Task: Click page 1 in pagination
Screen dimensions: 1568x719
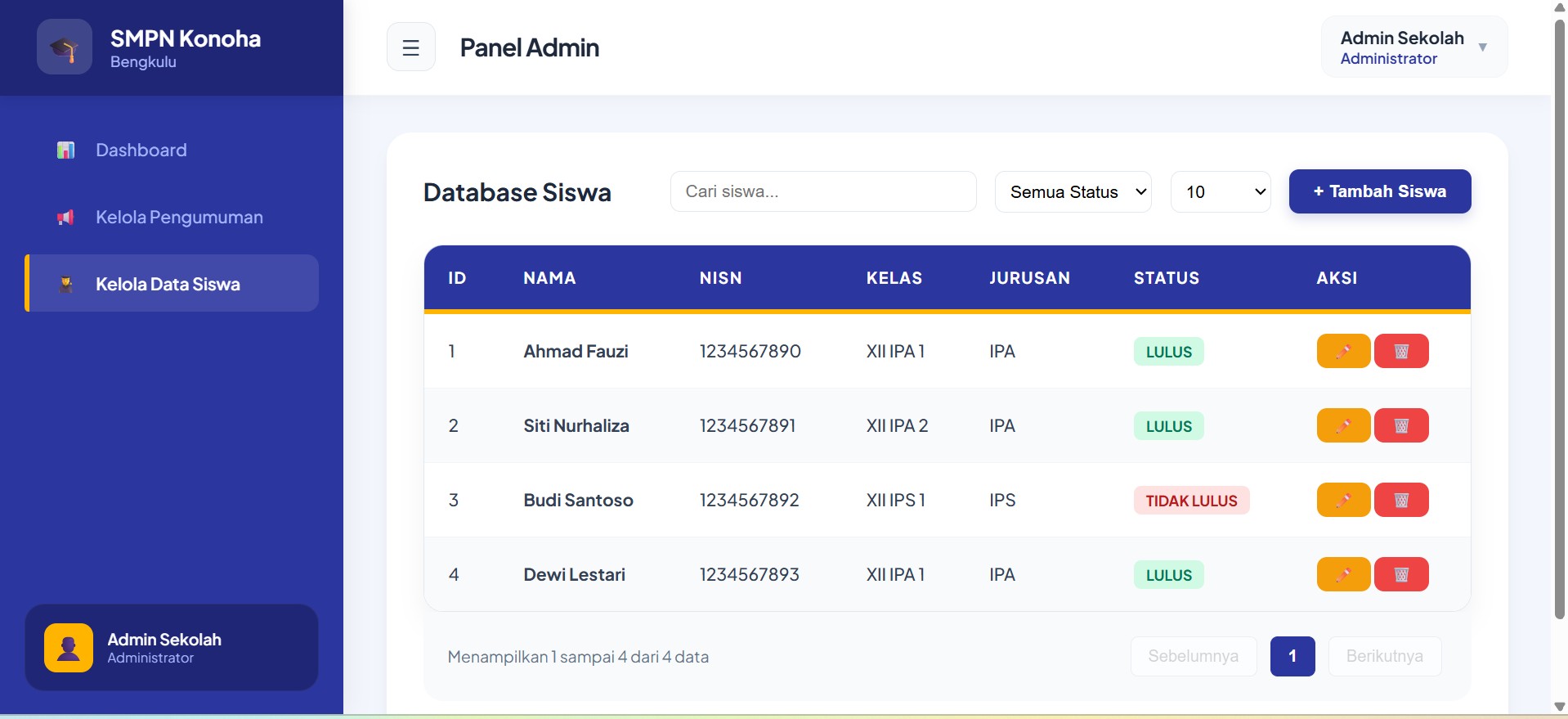Action: point(1292,656)
